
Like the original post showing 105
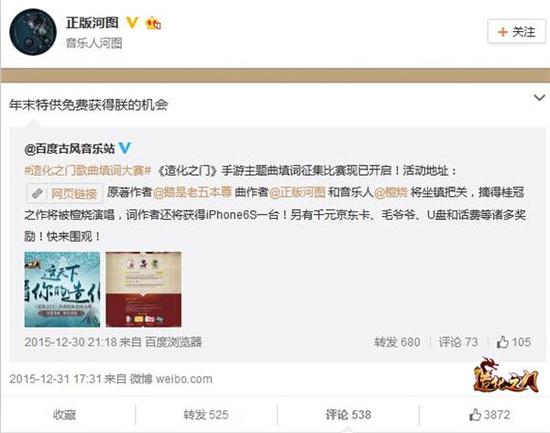pos(514,342)
